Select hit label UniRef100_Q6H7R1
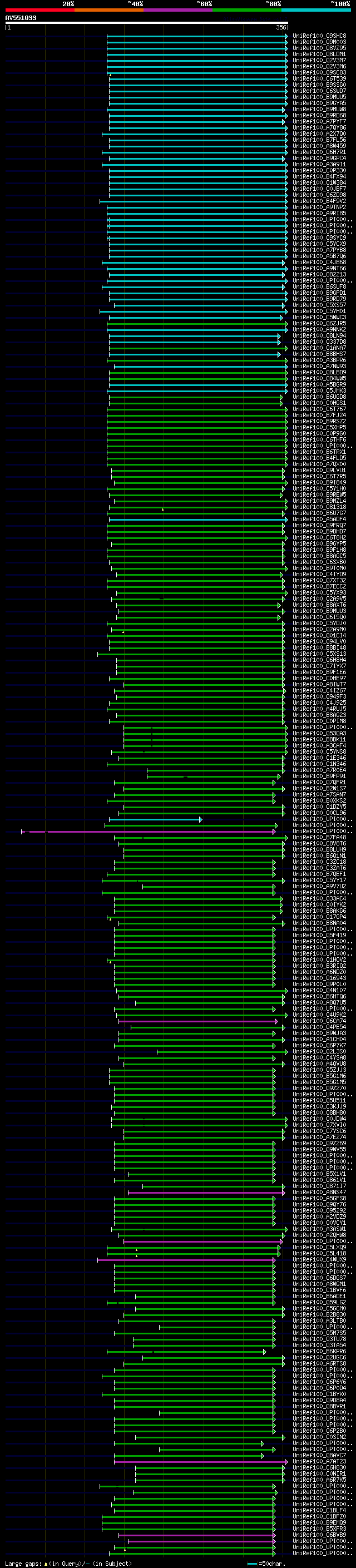Screen dimensions: 356x1568 [319, 152]
